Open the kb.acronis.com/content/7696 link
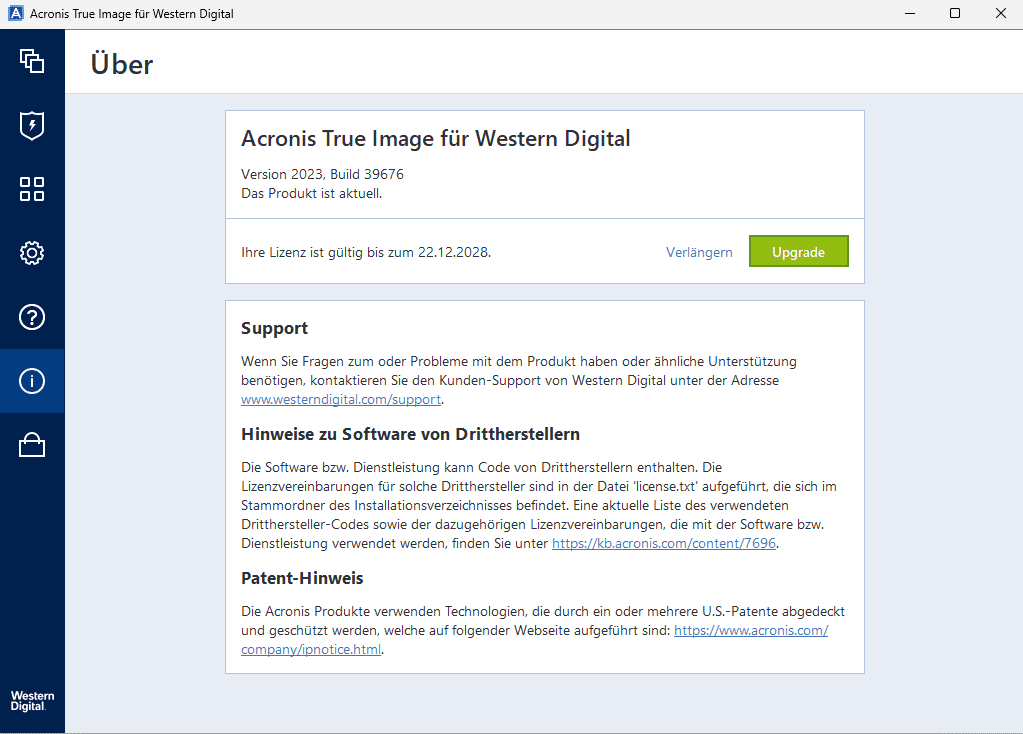Viewport: 1023px width, 734px height. pos(664,543)
